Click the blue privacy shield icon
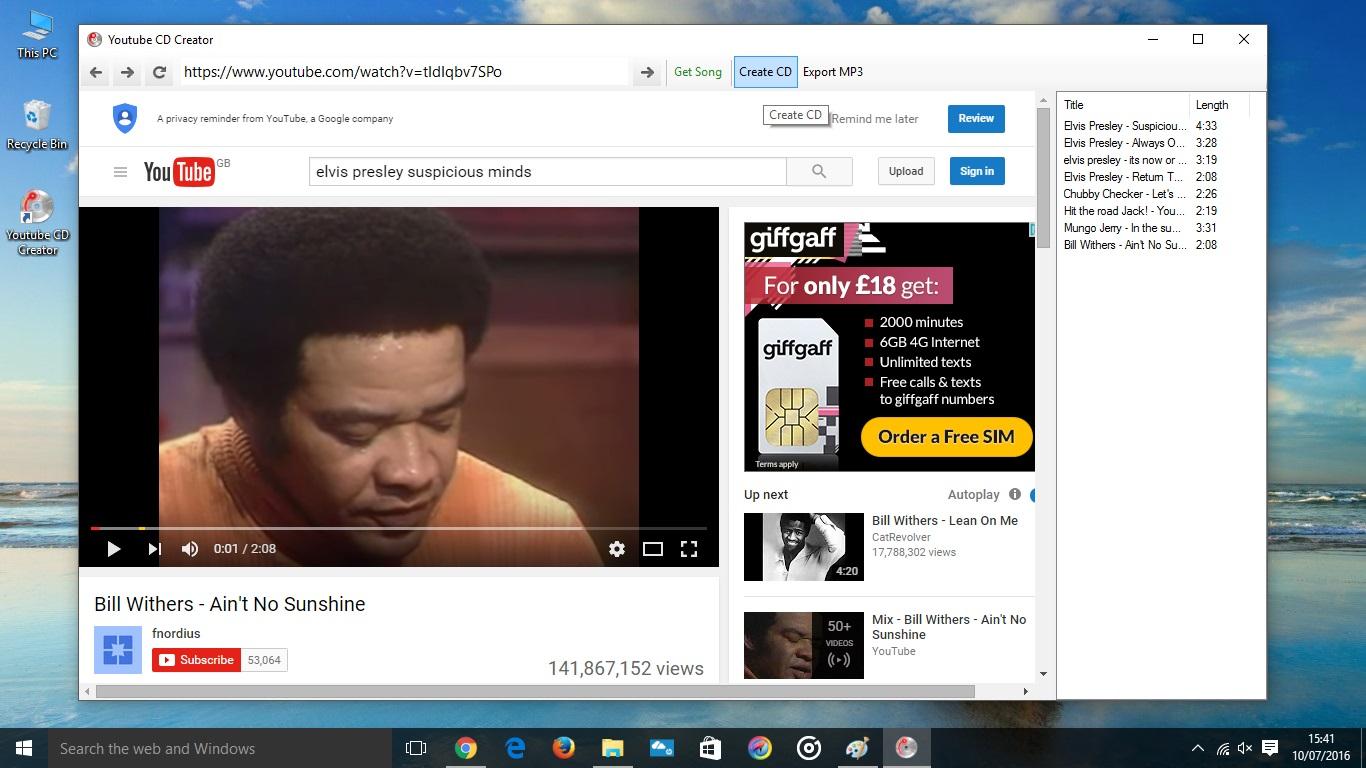The image size is (1366, 768). [125, 118]
